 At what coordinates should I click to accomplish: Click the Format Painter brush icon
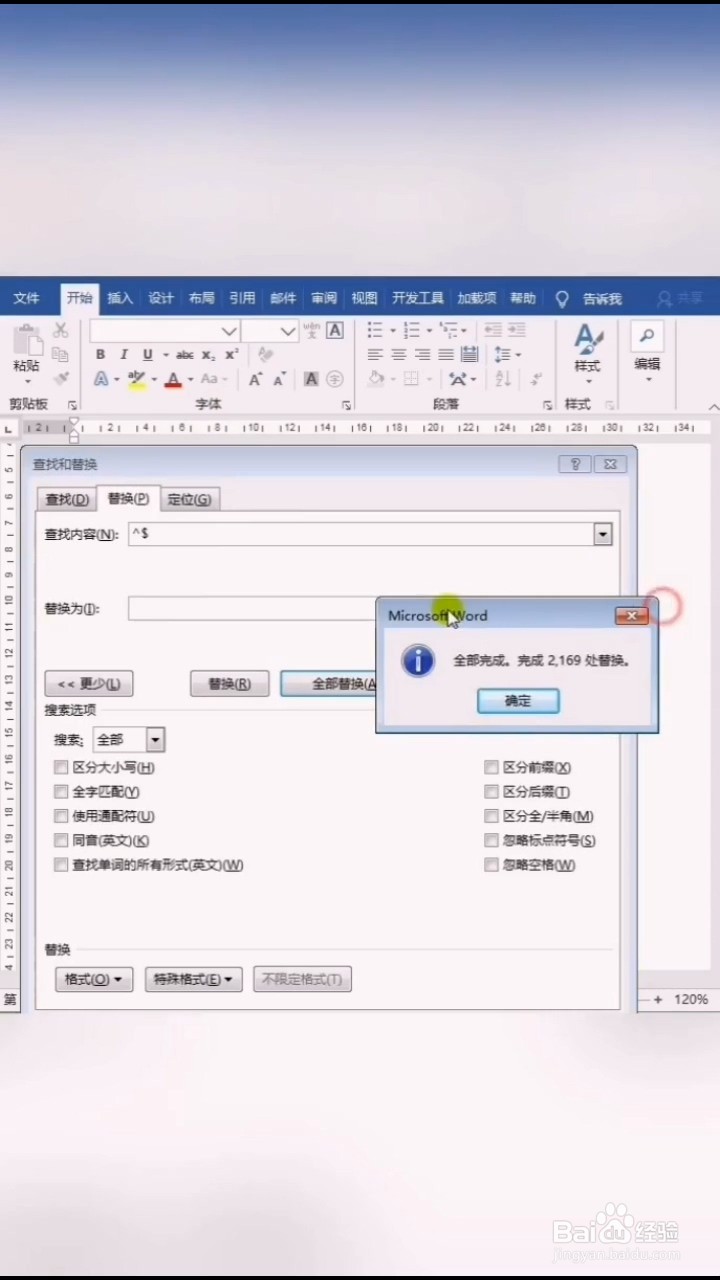pyautogui.click(x=60, y=379)
